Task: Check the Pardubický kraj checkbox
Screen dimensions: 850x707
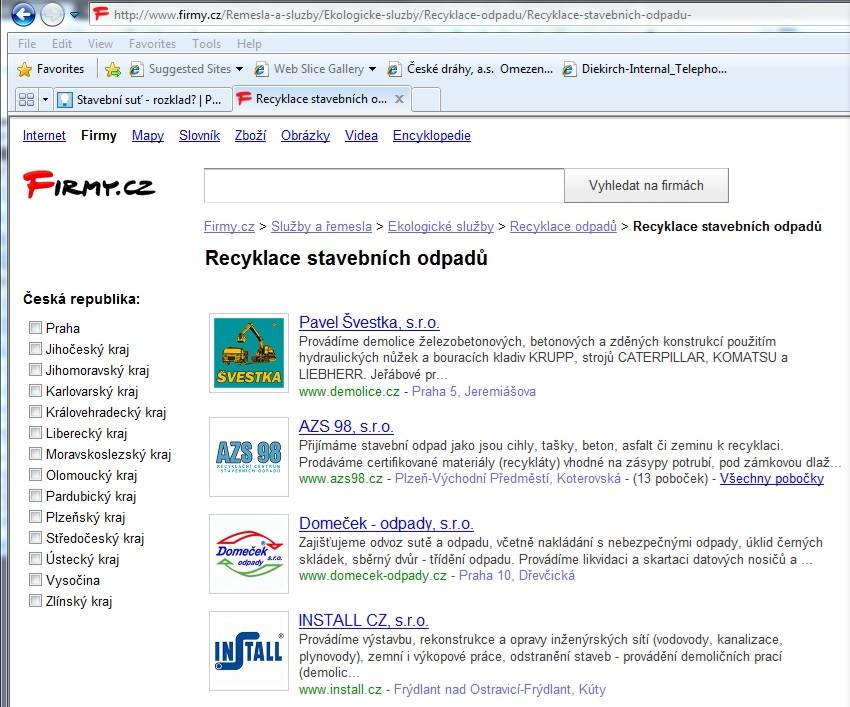Action: tap(35, 496)
